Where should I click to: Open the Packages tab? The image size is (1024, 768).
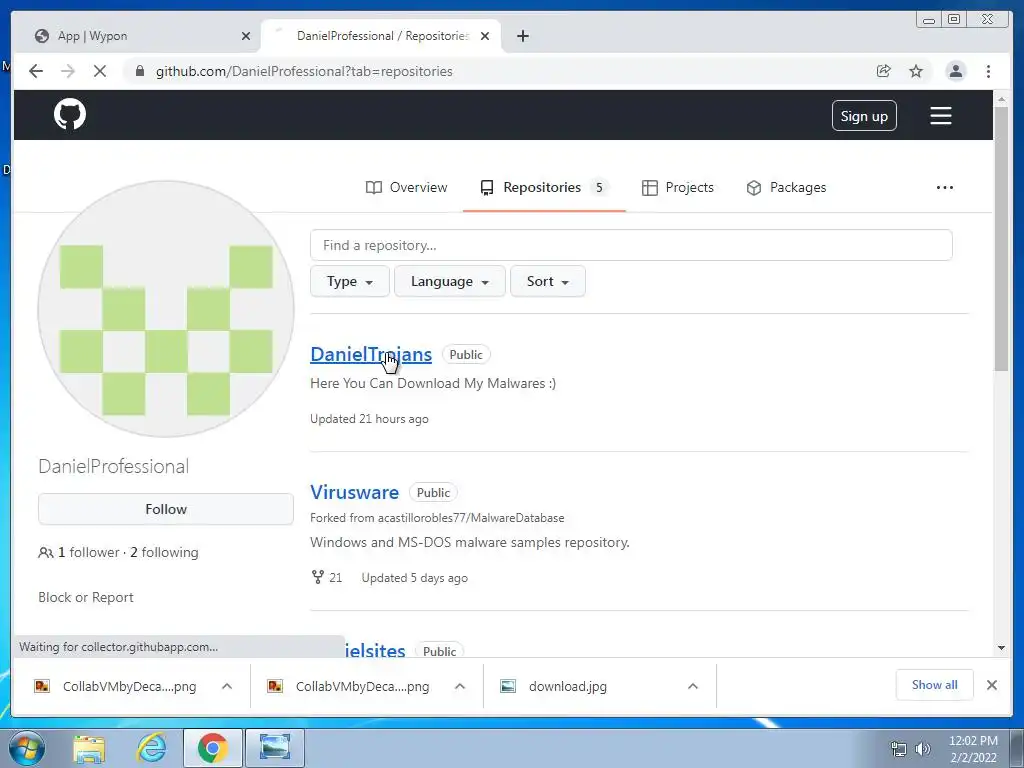[x=786, y=187]
